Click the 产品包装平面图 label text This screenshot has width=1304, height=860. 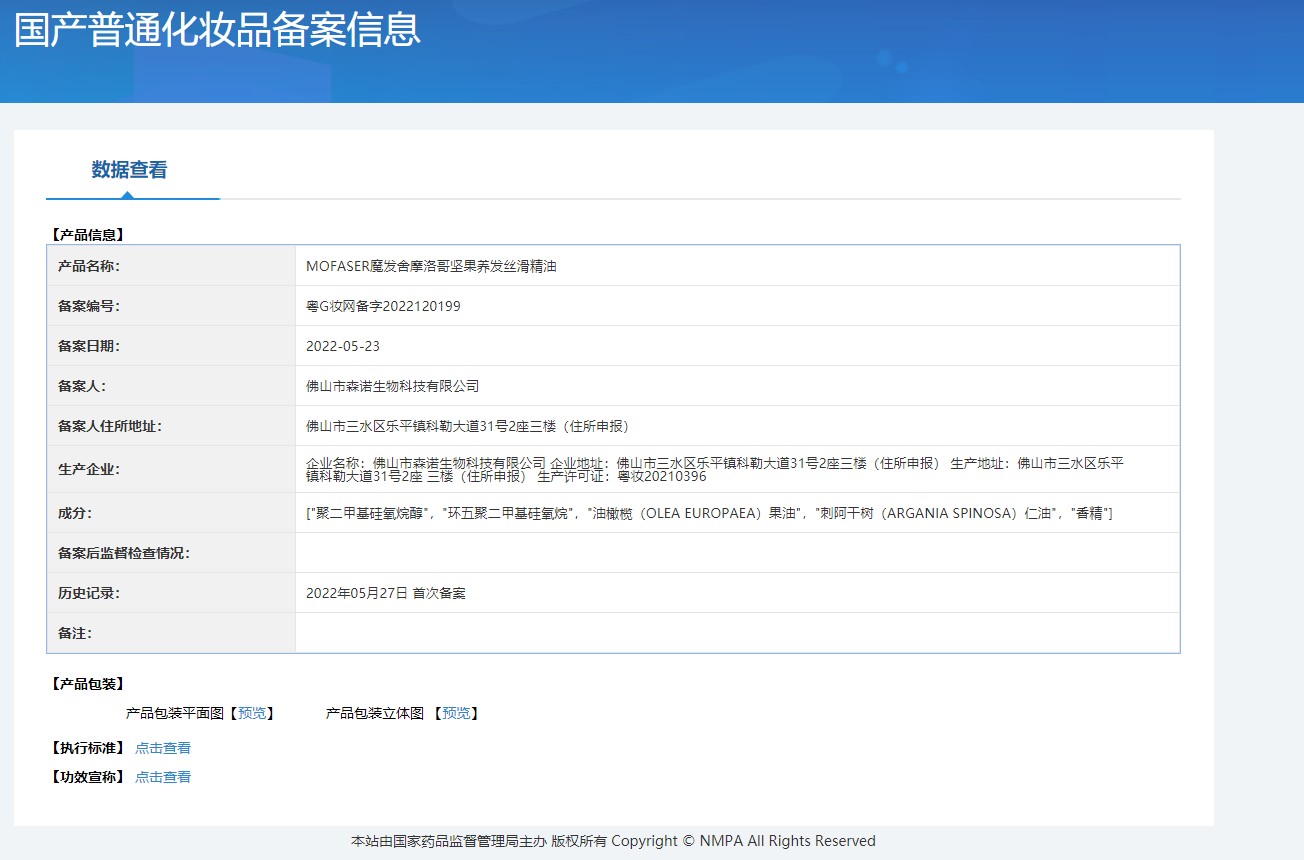coord(175,713)
